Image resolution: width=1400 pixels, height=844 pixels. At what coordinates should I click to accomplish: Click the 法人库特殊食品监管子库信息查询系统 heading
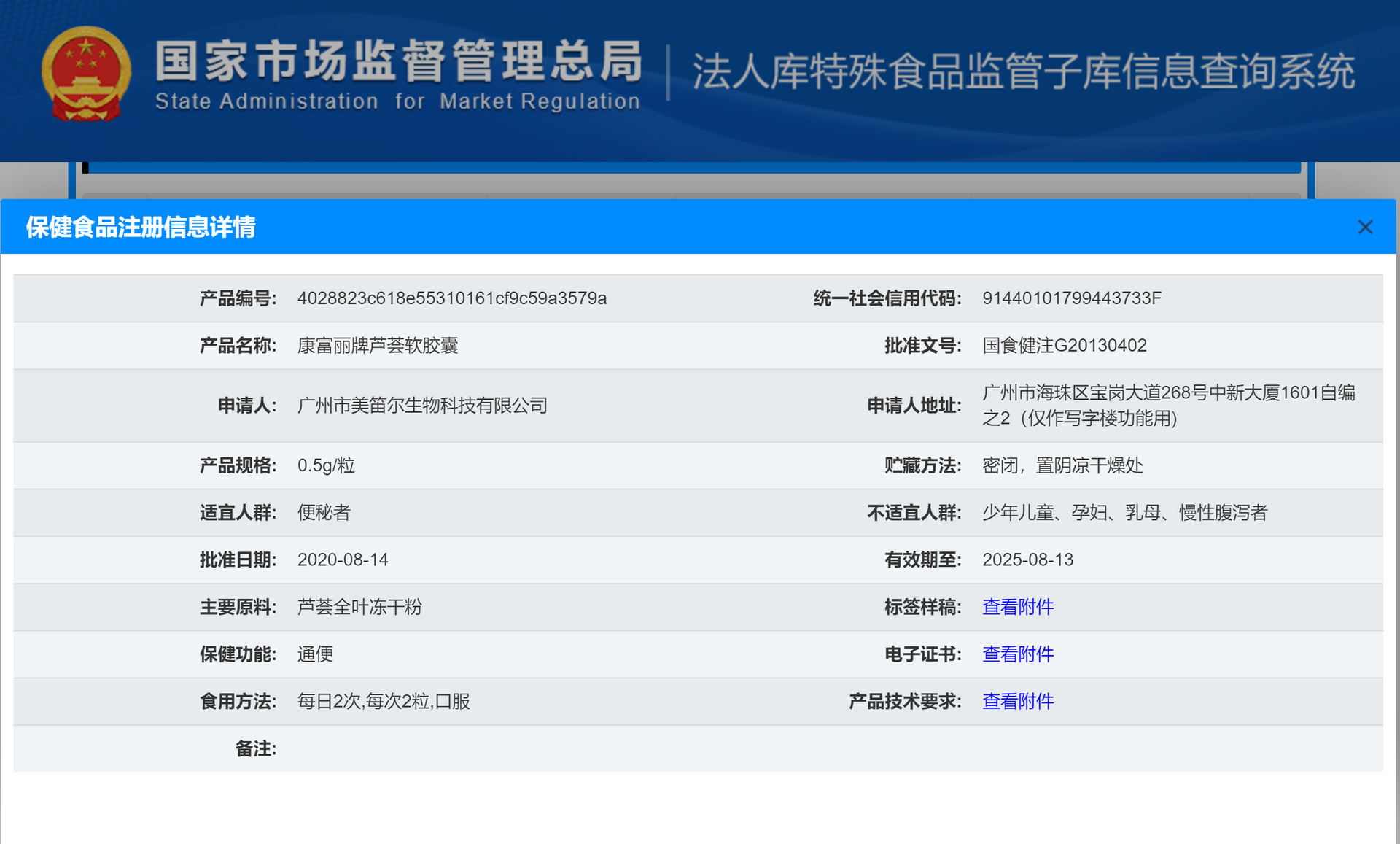(1023, 71)
